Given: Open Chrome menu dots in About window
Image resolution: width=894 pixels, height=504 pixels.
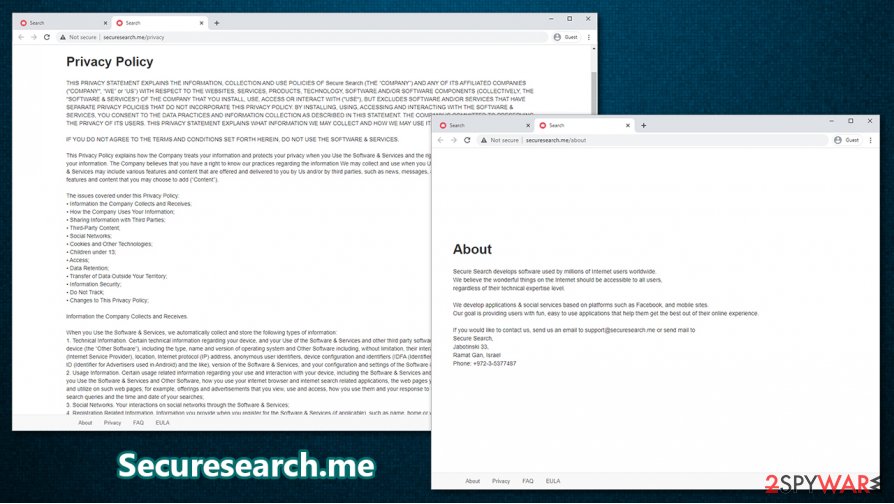Looking at the screenshot, I should point(870,140).
